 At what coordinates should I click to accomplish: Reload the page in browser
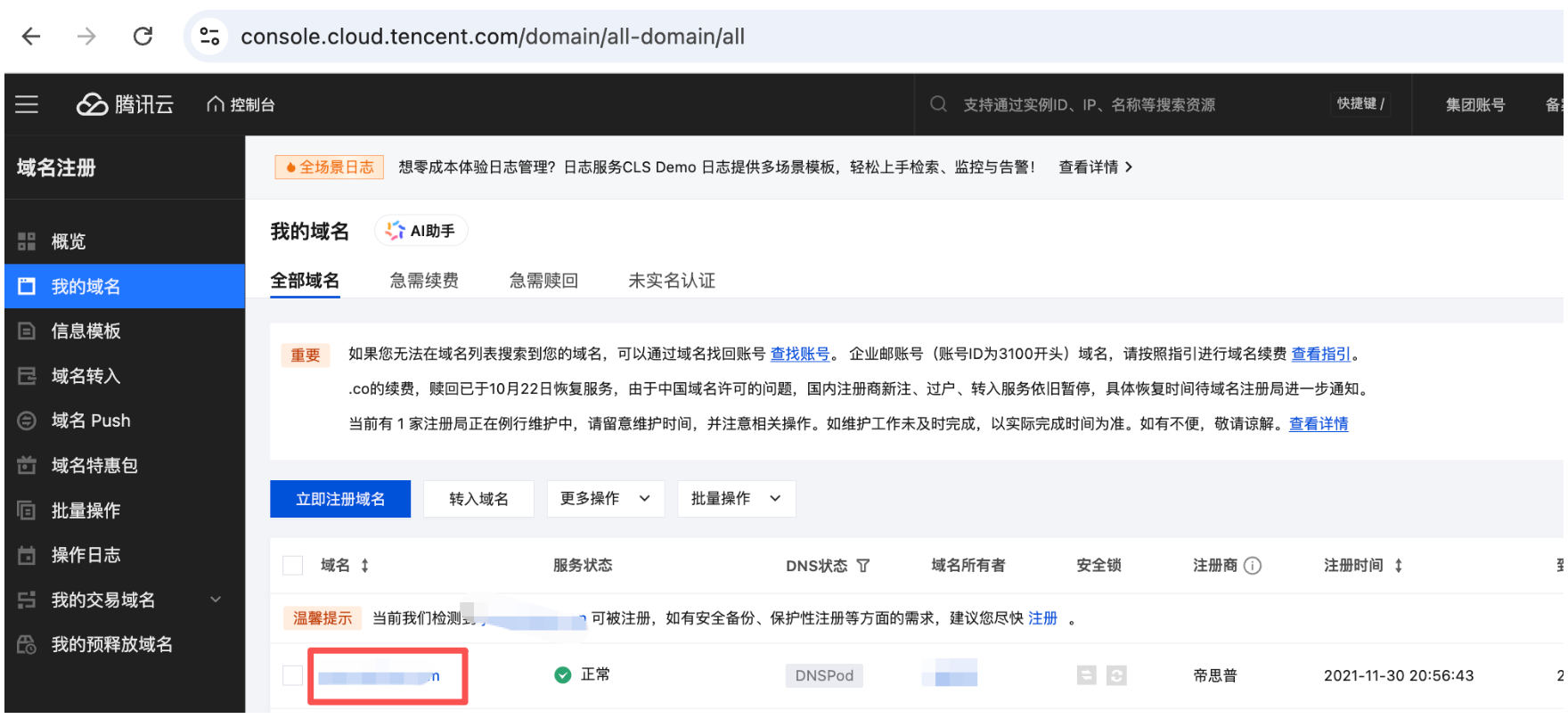point(143,37)
